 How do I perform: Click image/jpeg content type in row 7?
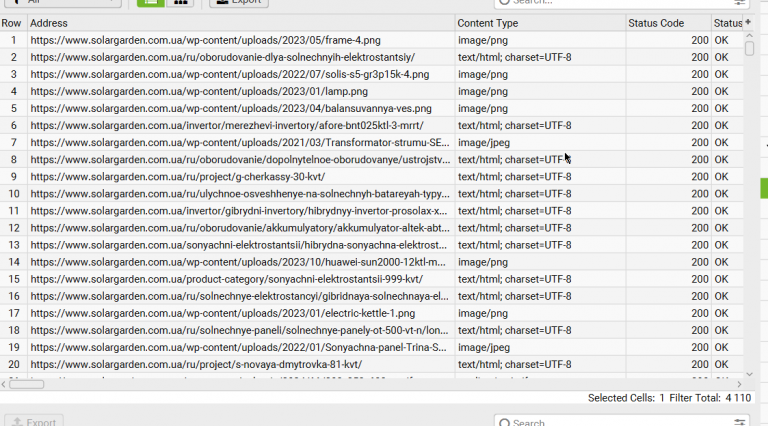click(x=483, y=142)
